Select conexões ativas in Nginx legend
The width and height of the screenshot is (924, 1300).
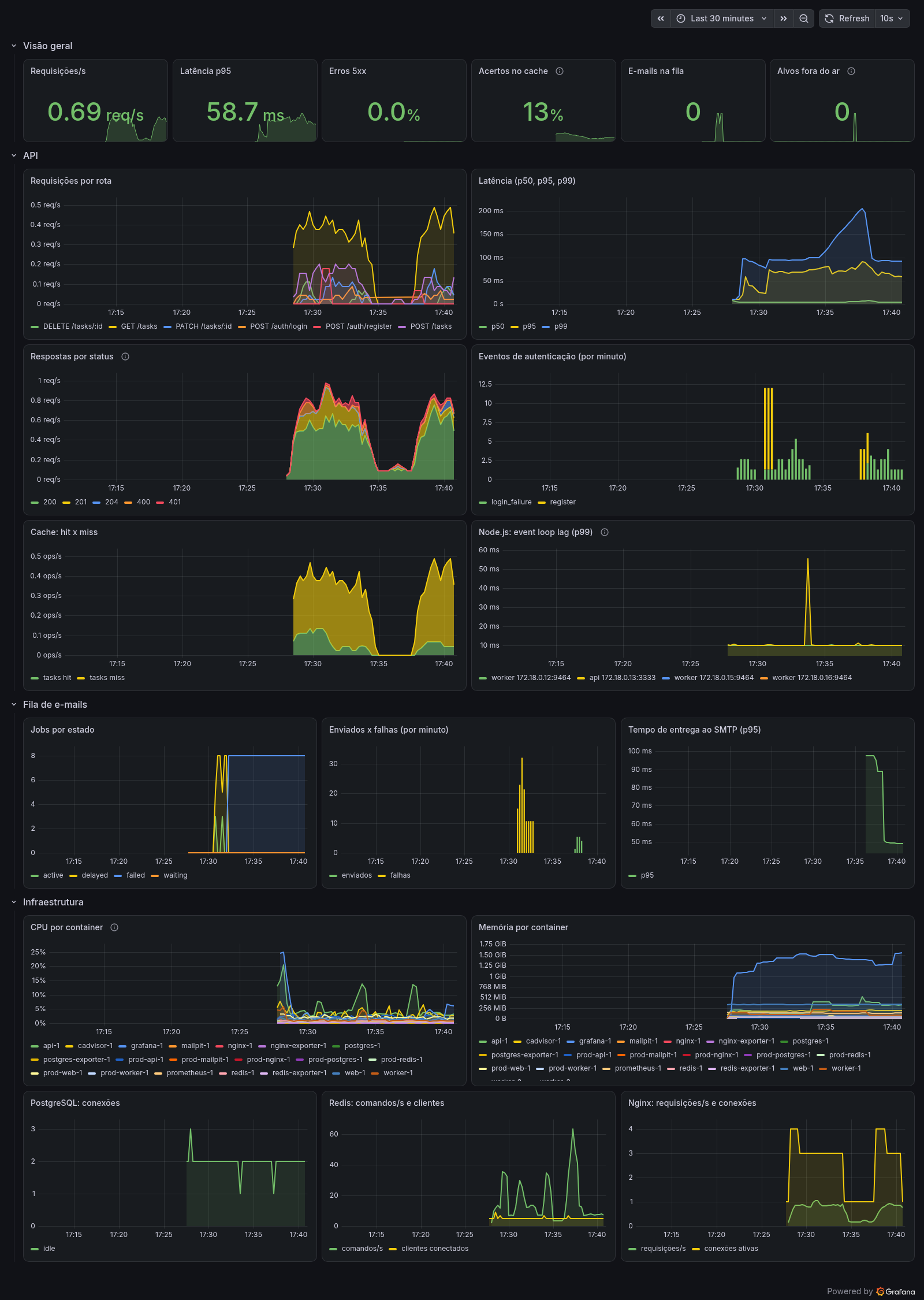(731, 1249)
